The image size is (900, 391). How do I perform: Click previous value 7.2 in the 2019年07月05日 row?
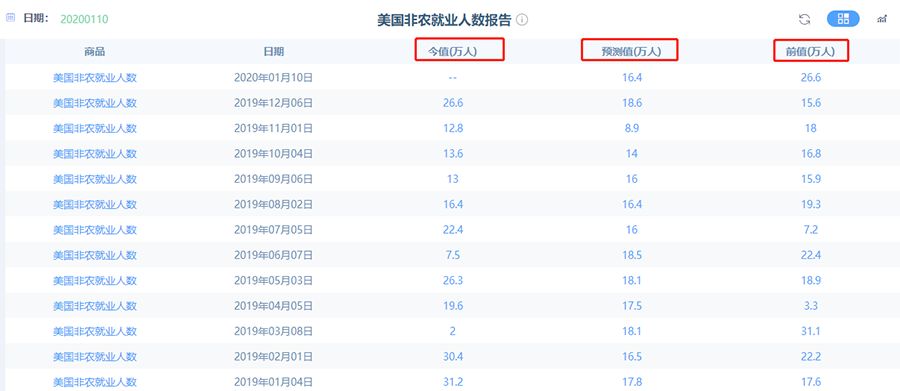810,230
